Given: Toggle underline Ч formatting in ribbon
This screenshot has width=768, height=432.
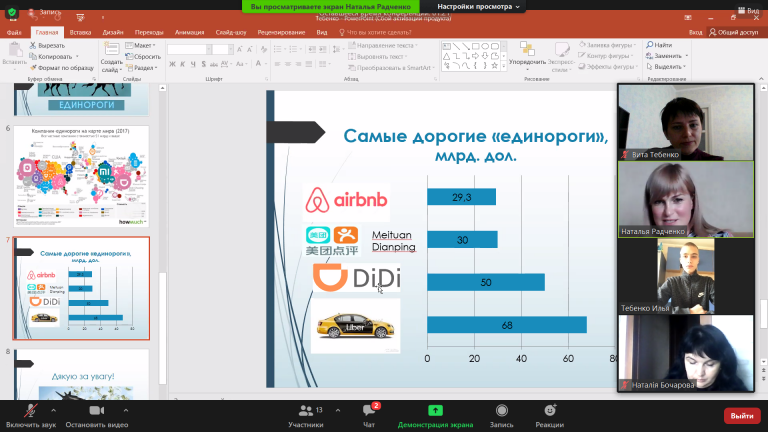Looking at the screenshot, I should point(193,64).
